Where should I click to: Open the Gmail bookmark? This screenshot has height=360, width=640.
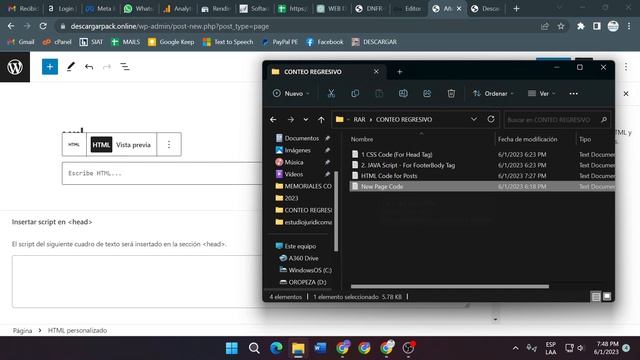click(x=21, y=42)
